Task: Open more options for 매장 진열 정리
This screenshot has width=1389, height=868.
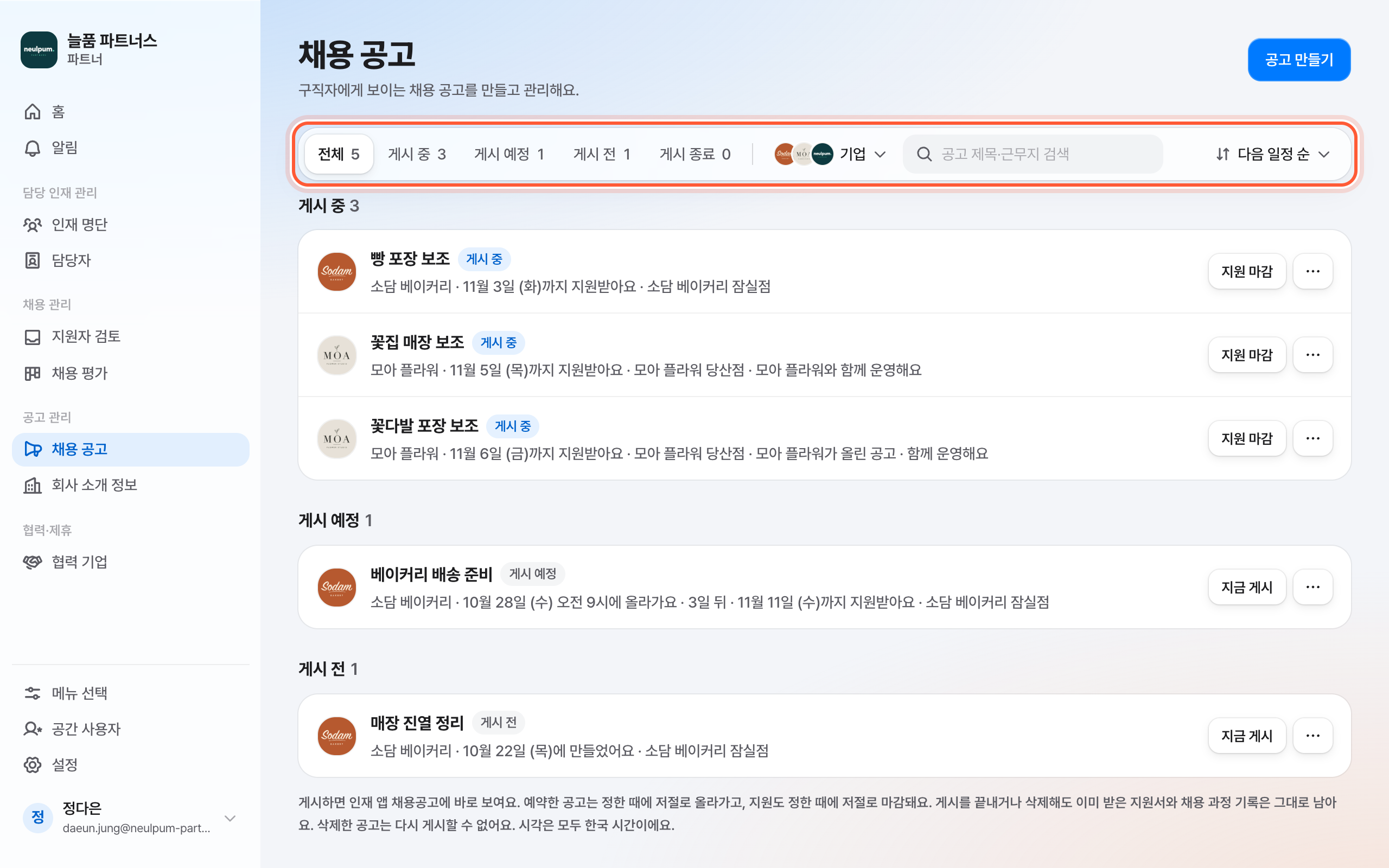Action: point(1312,736)
